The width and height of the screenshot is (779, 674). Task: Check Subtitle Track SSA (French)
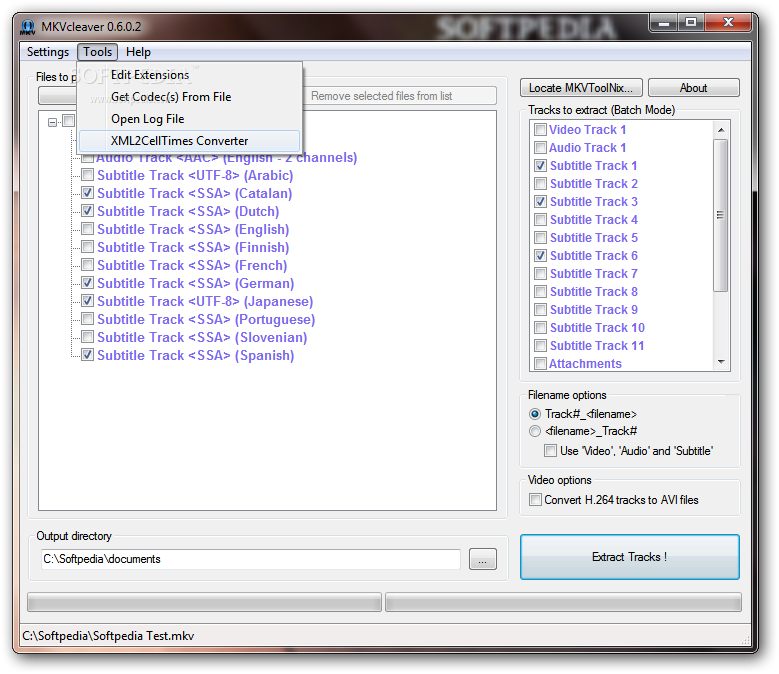point(87,264)
